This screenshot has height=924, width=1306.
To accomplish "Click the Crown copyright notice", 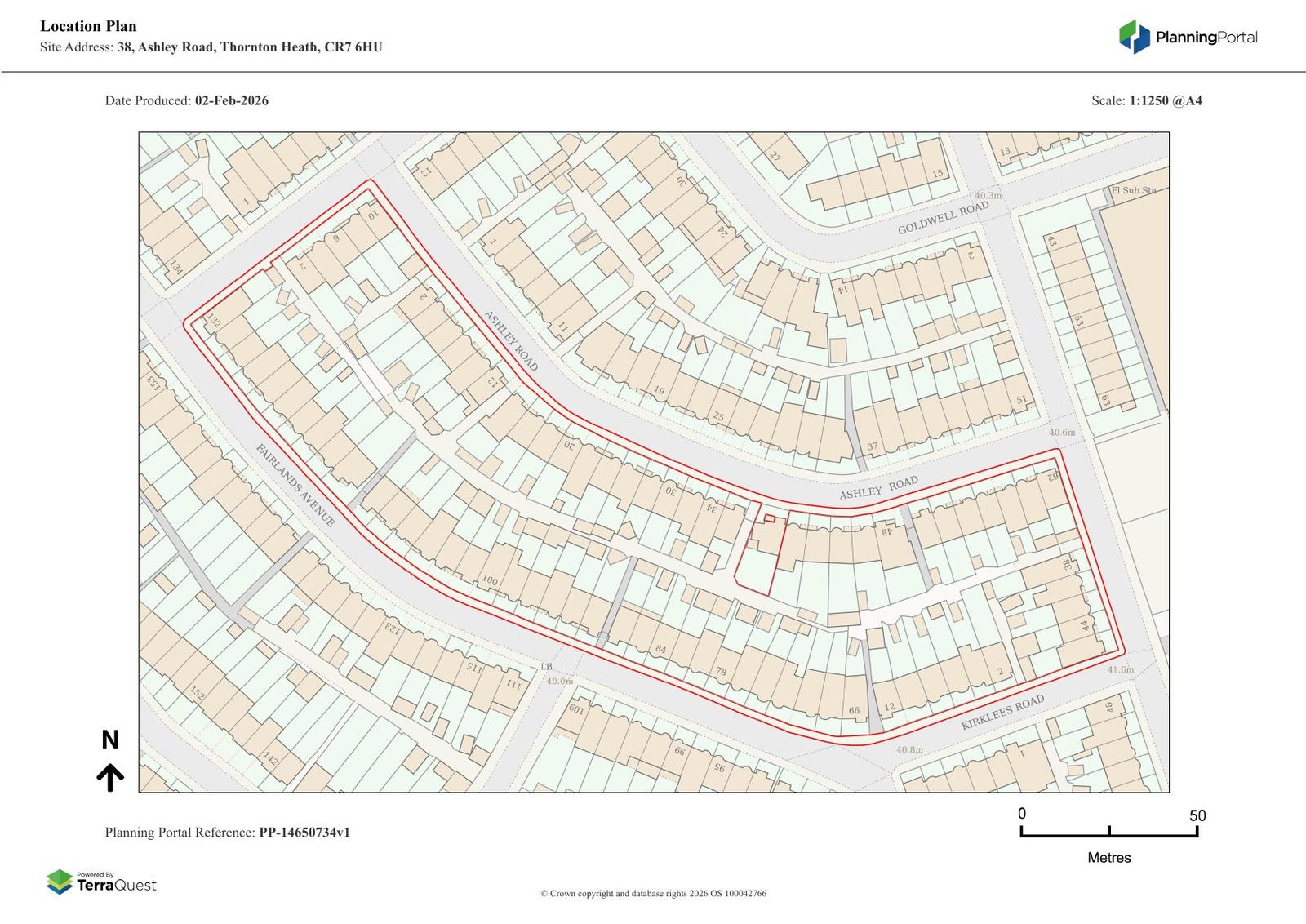I will (653, 894).
